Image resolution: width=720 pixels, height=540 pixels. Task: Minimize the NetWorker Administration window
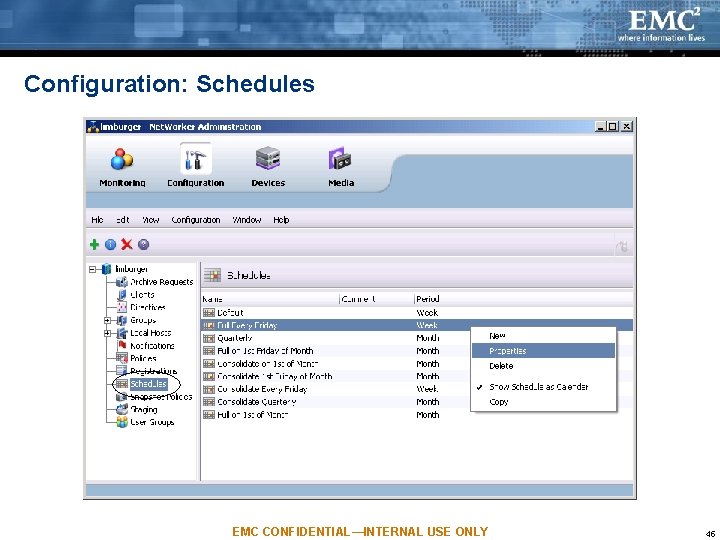click(600, 126)
